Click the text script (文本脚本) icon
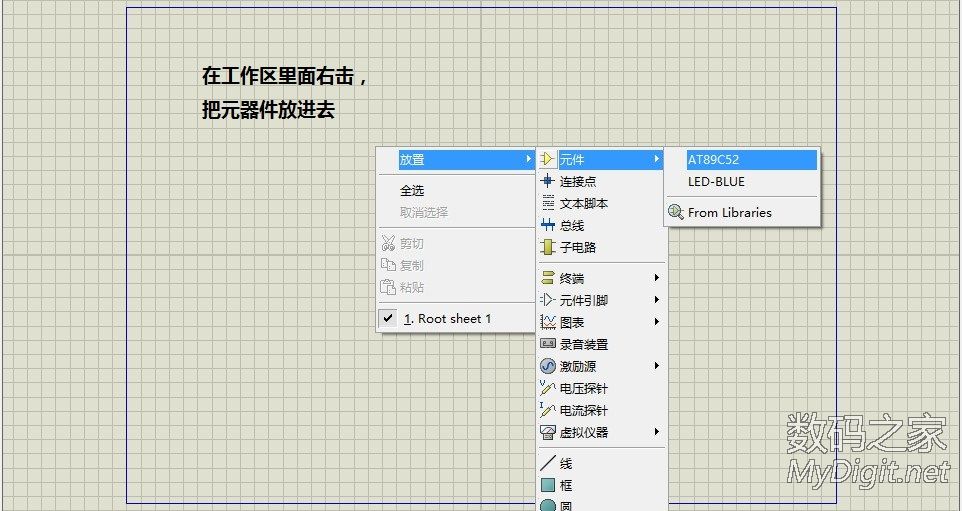 (x=547, y=203)
